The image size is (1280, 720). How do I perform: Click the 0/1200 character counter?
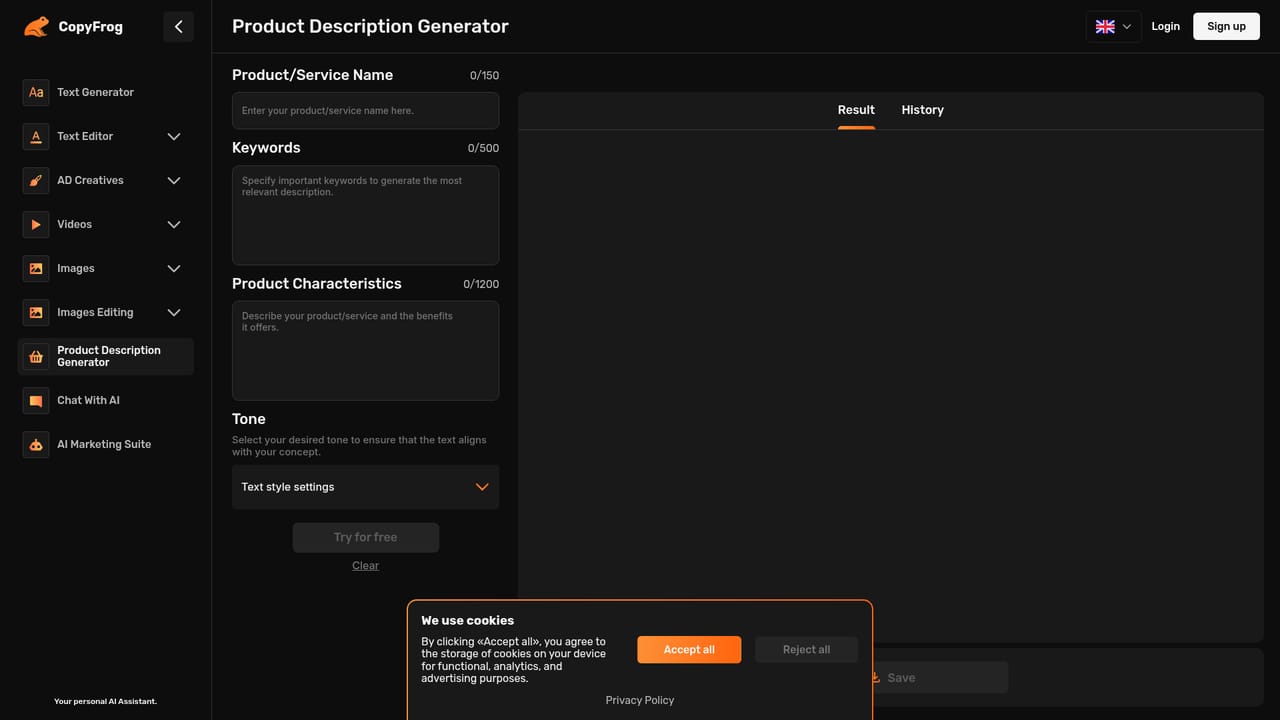tap(481, 284)
